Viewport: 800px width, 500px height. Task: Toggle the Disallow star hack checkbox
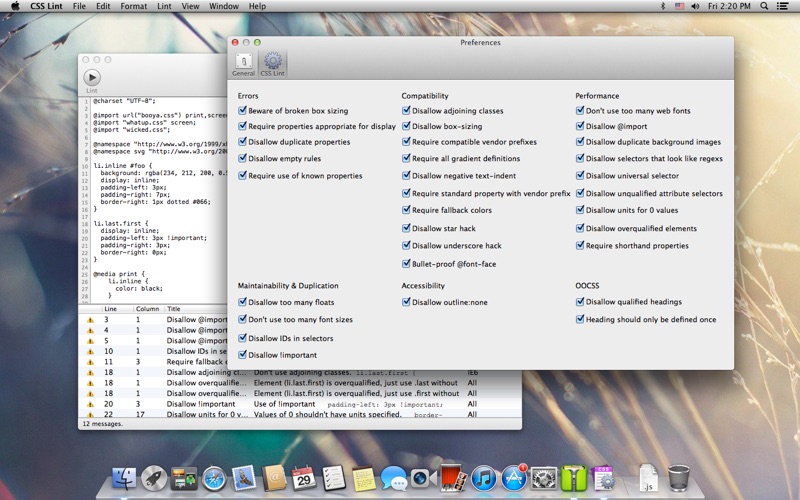click(407, 228)
